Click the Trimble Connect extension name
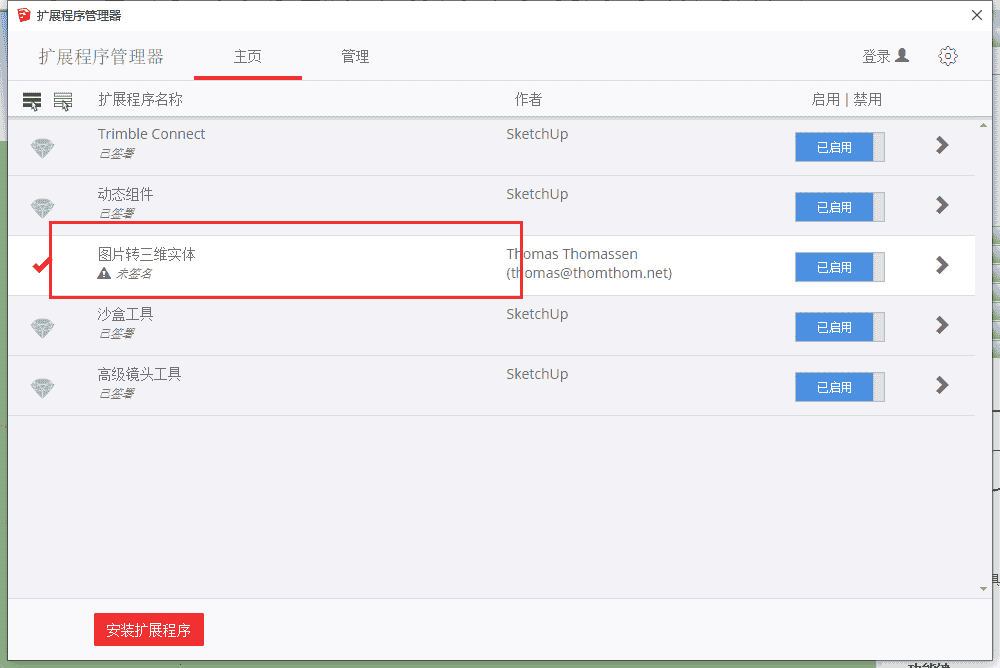1000x668 pixels. pos(151,134)
